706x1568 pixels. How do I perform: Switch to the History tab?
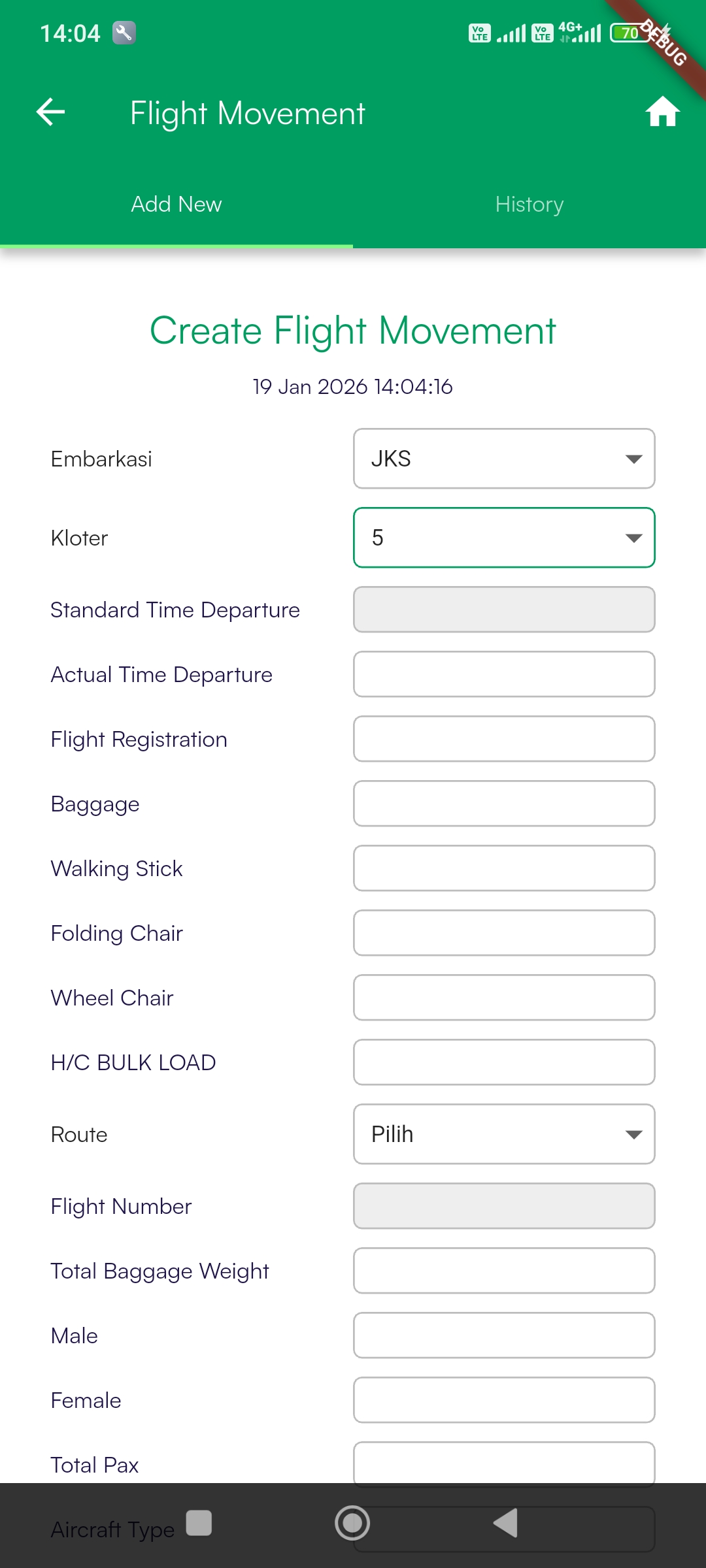coord(529,204)
